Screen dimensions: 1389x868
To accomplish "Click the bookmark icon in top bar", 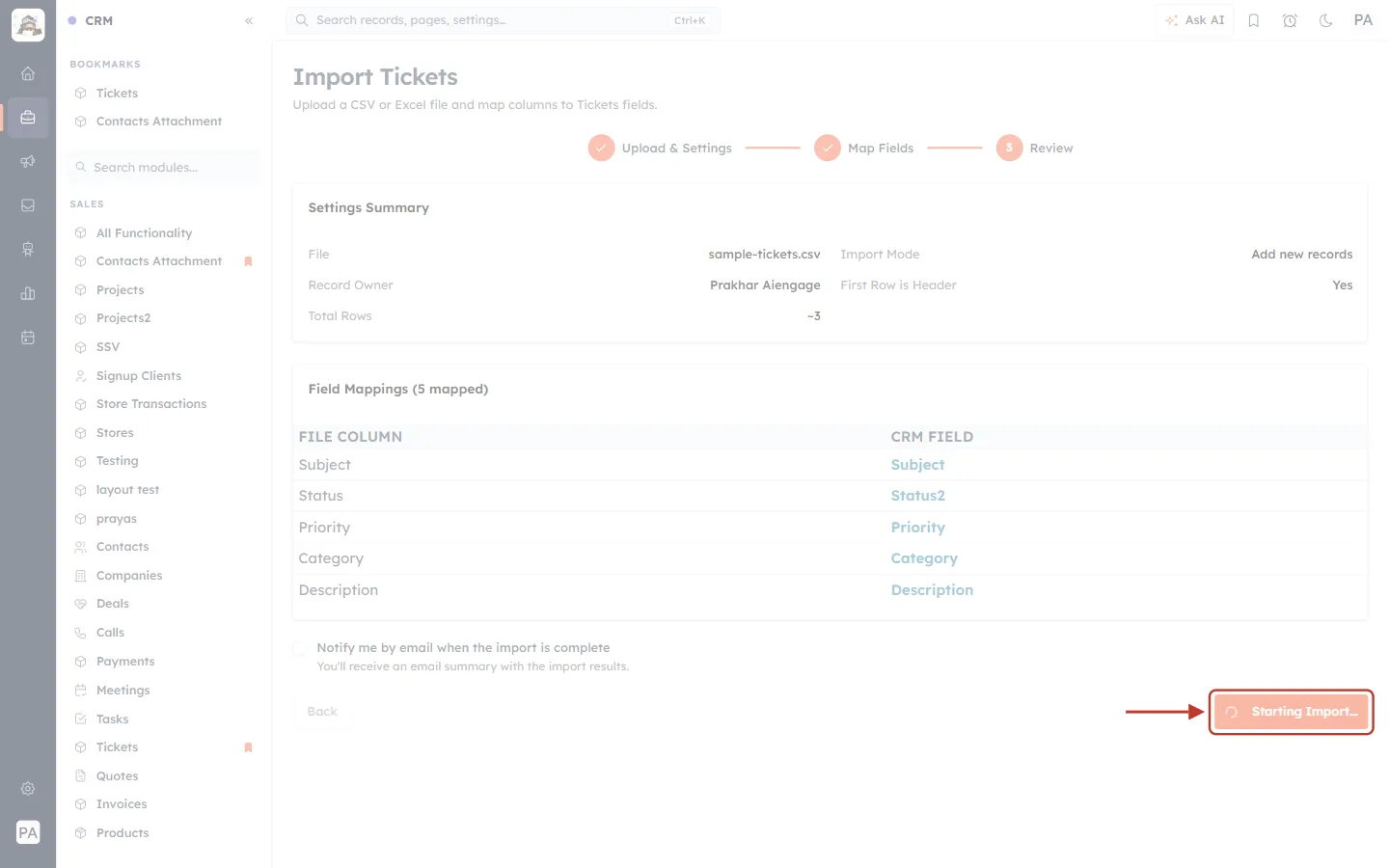I will [1254, 20].
